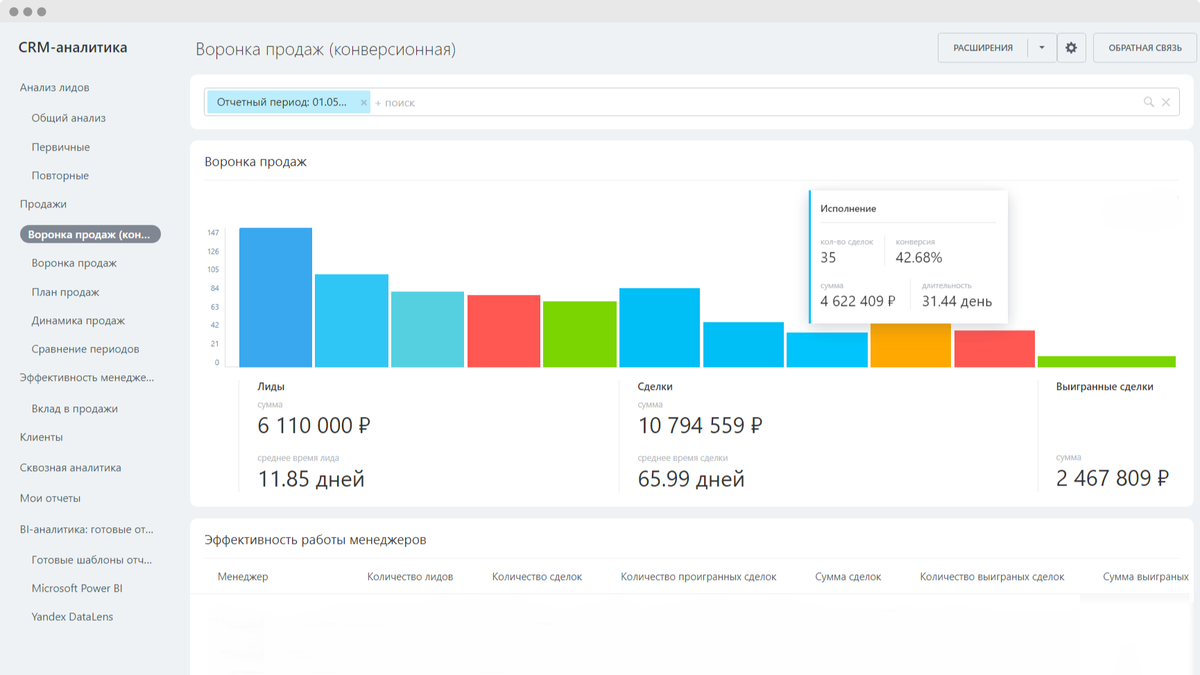
Task: Sort by Сумма сделок column
Action: (x=848, y=577)
